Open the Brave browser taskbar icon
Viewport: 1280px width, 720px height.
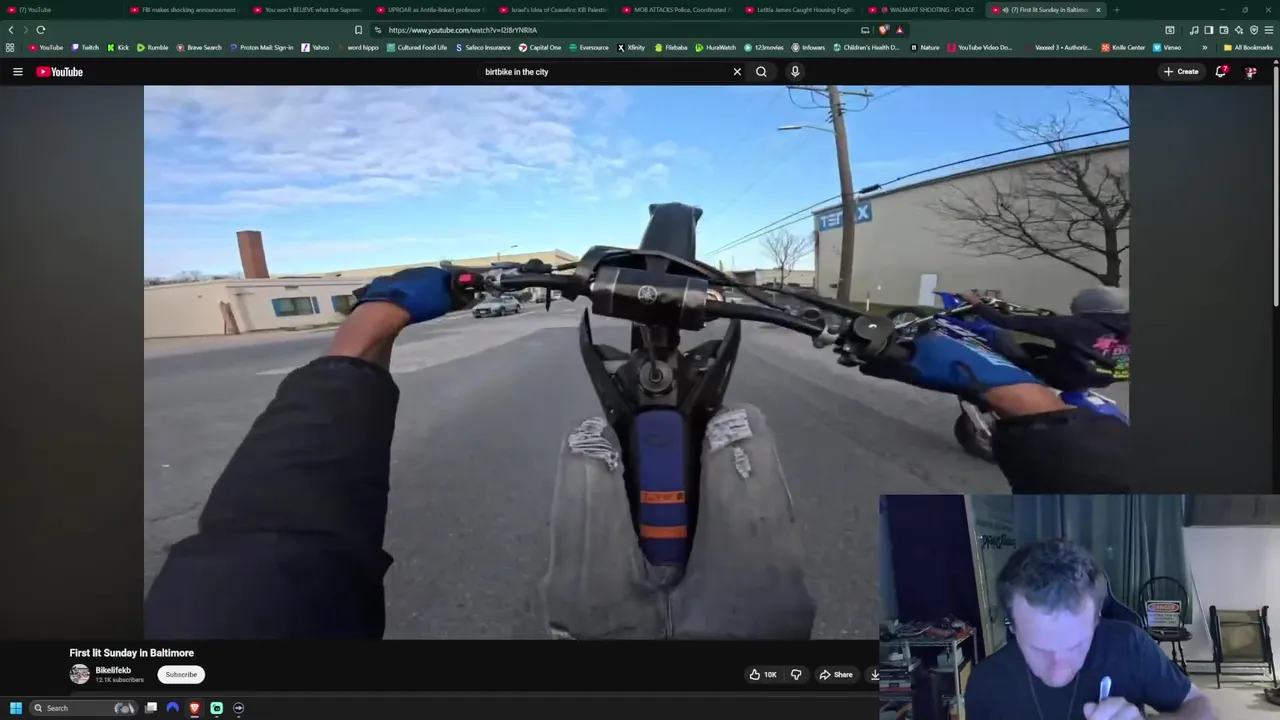(x=194, y=708)
